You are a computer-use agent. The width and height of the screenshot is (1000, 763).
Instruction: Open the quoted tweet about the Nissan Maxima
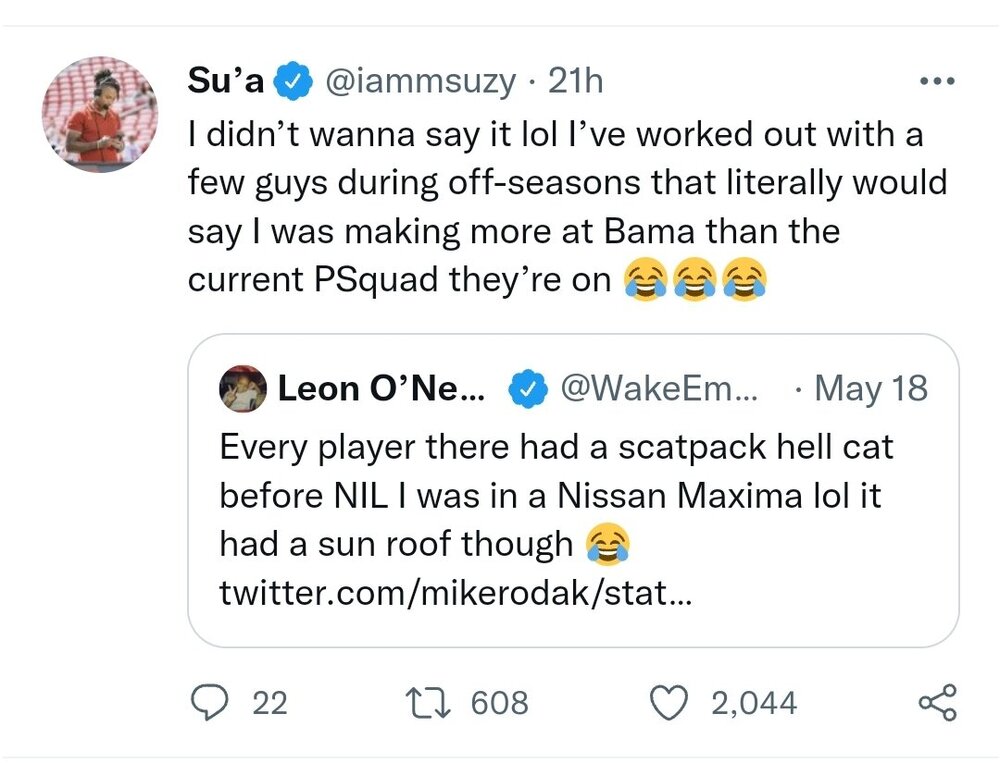pos(573,495)
